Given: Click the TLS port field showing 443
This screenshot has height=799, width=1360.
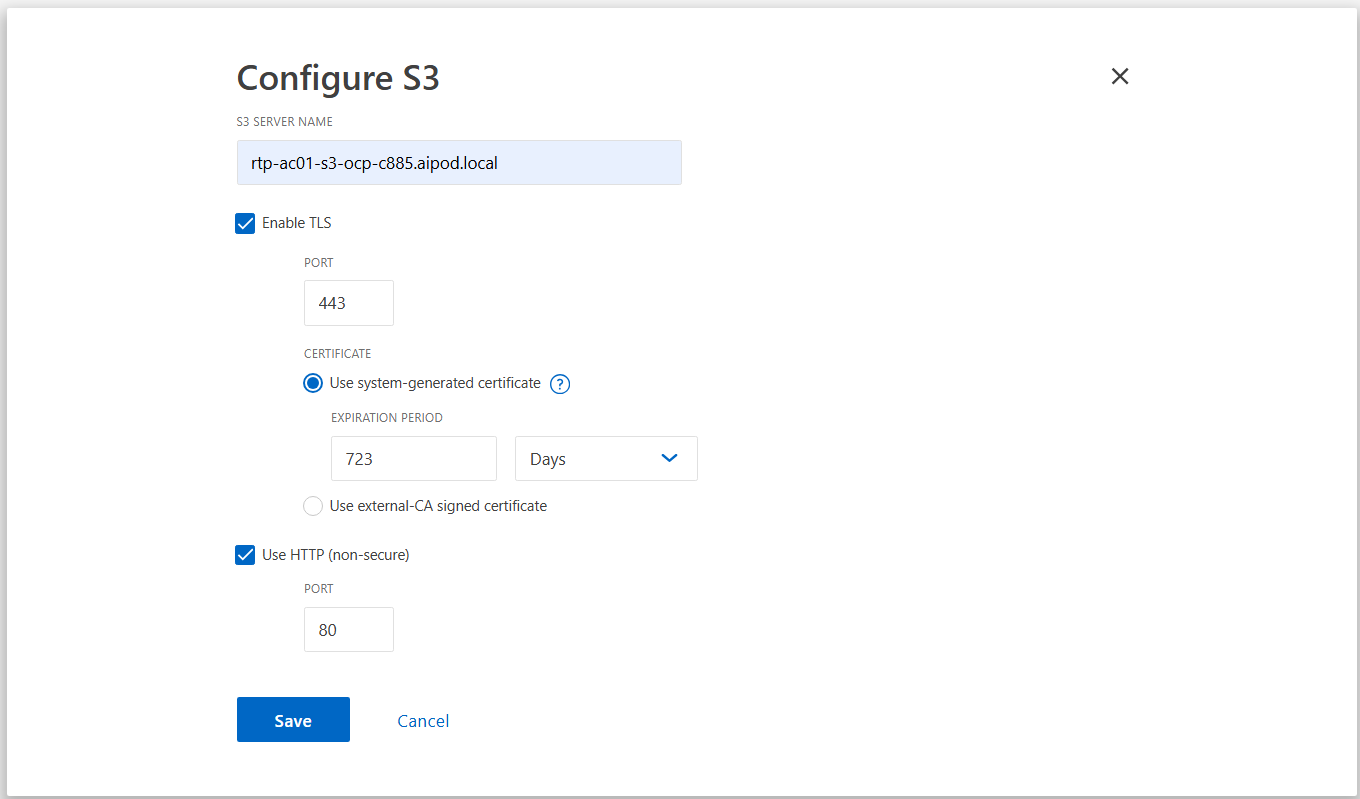Looking at the screenshot, I should click(x=348, y=302).
